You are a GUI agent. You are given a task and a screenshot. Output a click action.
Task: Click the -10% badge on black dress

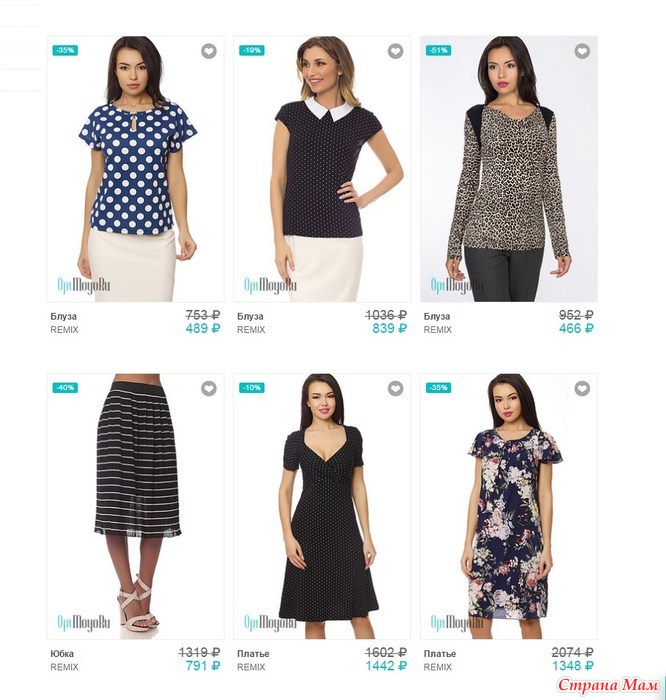252,388
